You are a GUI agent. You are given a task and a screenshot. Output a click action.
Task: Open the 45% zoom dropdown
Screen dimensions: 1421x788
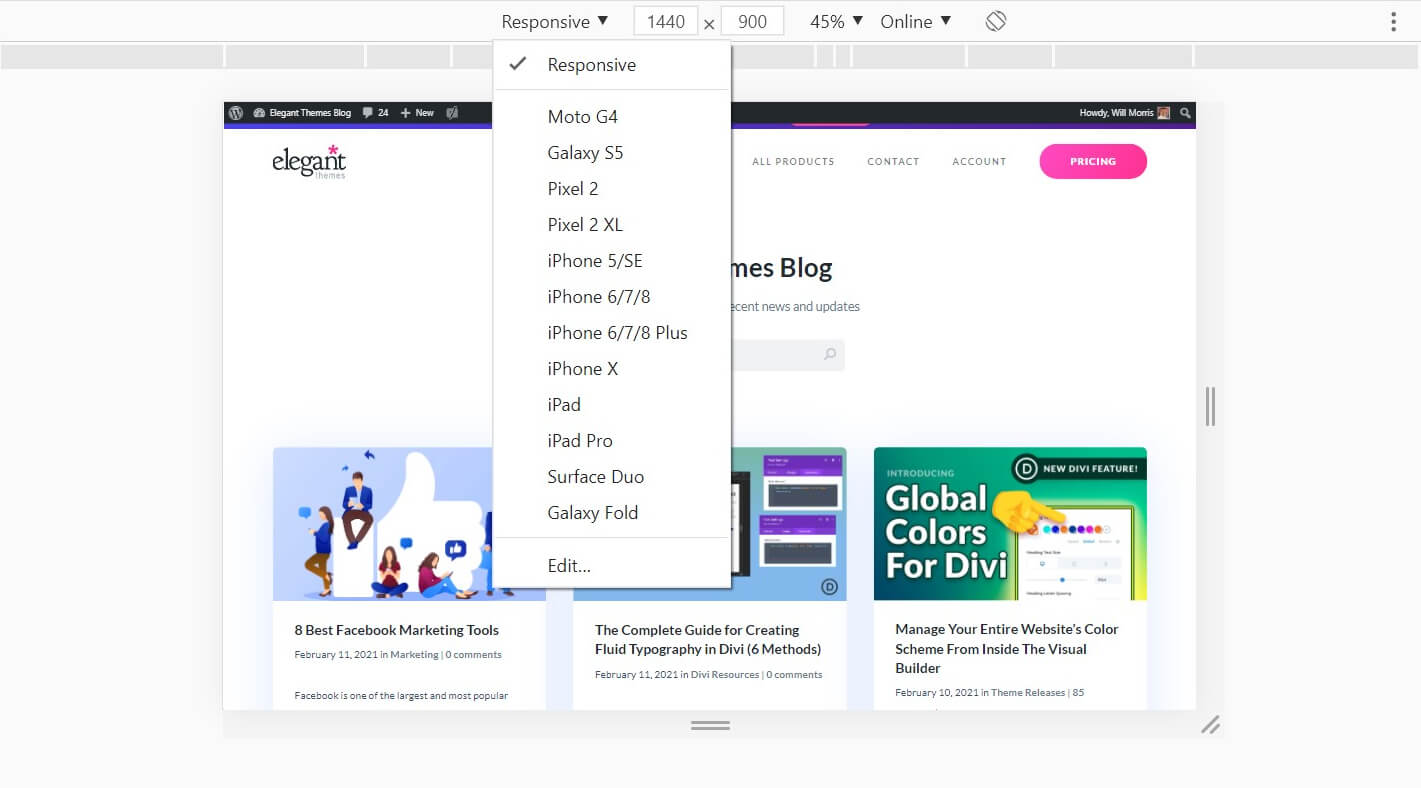tap(835, 20)
